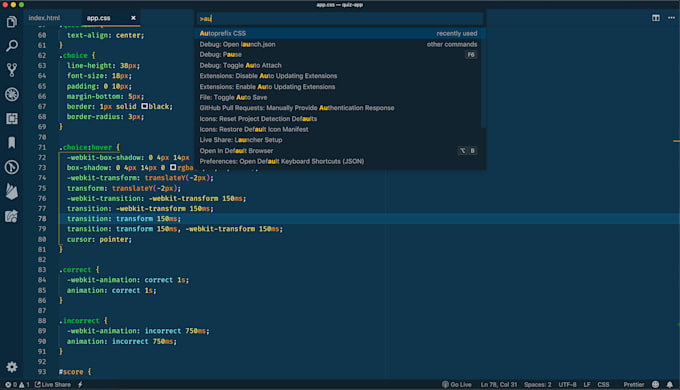Open errors and warnings count in status bar

tap(17, 384)
